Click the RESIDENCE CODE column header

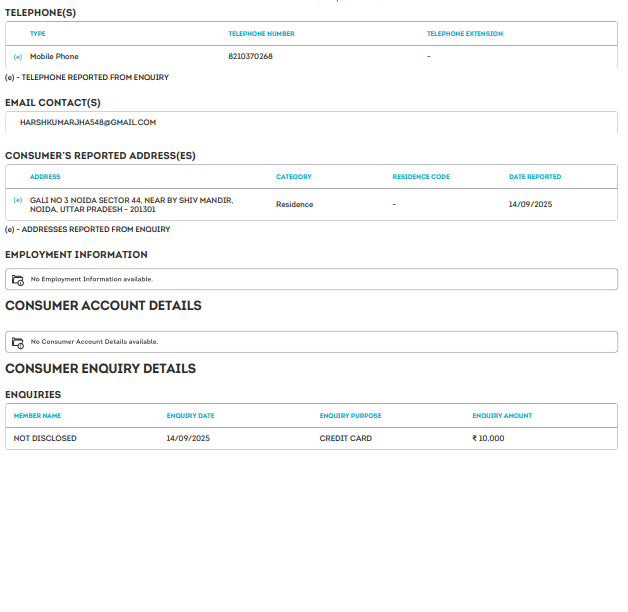point(421,177)
